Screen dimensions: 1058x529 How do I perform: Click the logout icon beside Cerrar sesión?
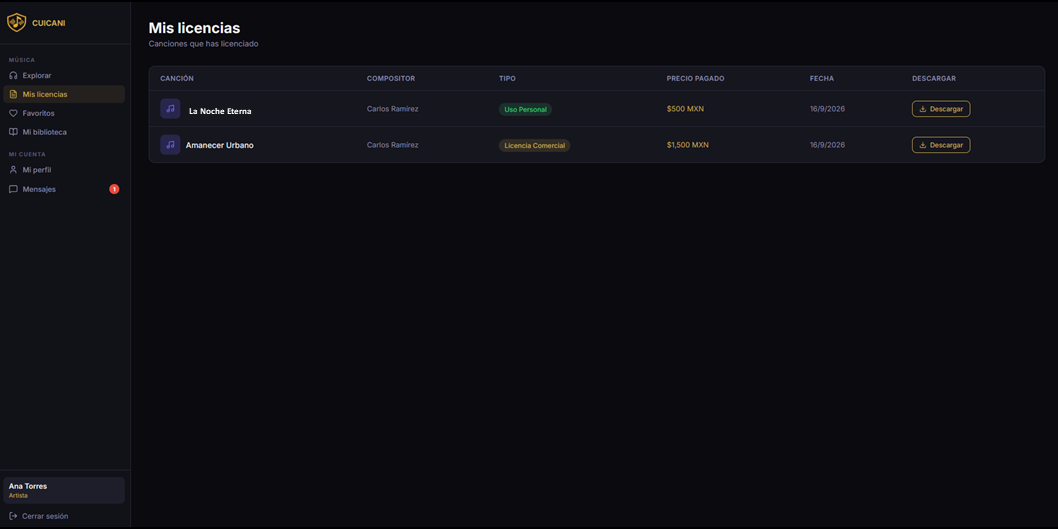13,516
